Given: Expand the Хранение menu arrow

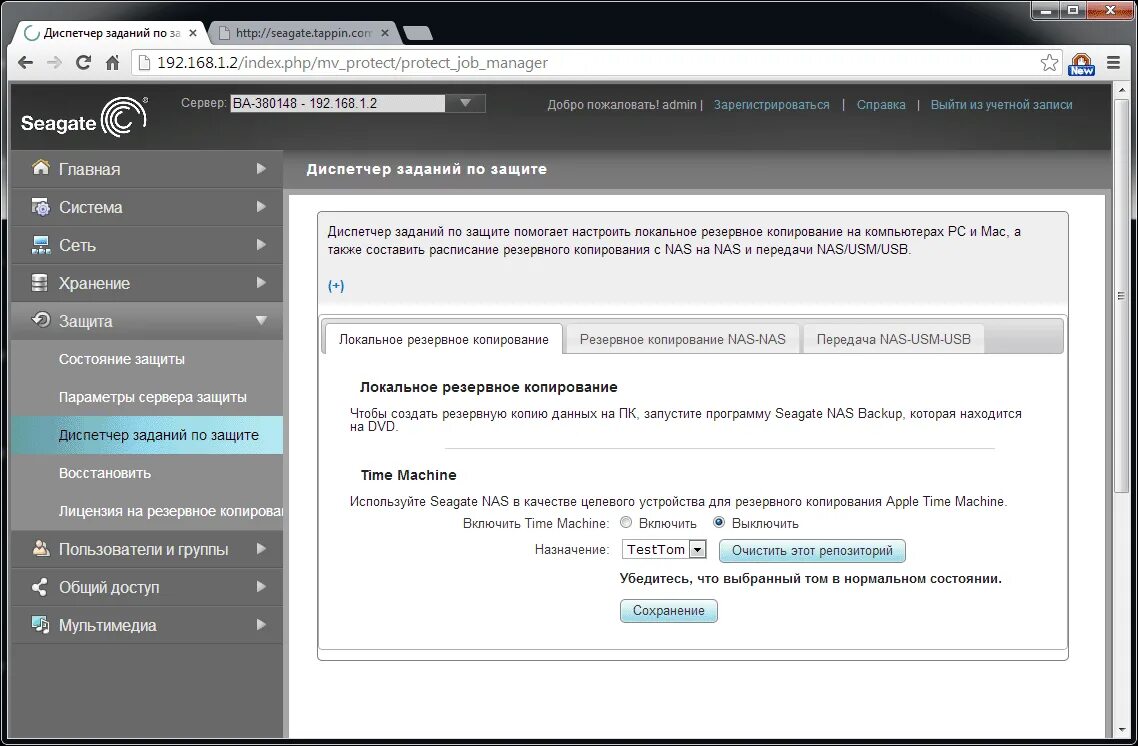Looking at the screenshot, I should 261,282.
